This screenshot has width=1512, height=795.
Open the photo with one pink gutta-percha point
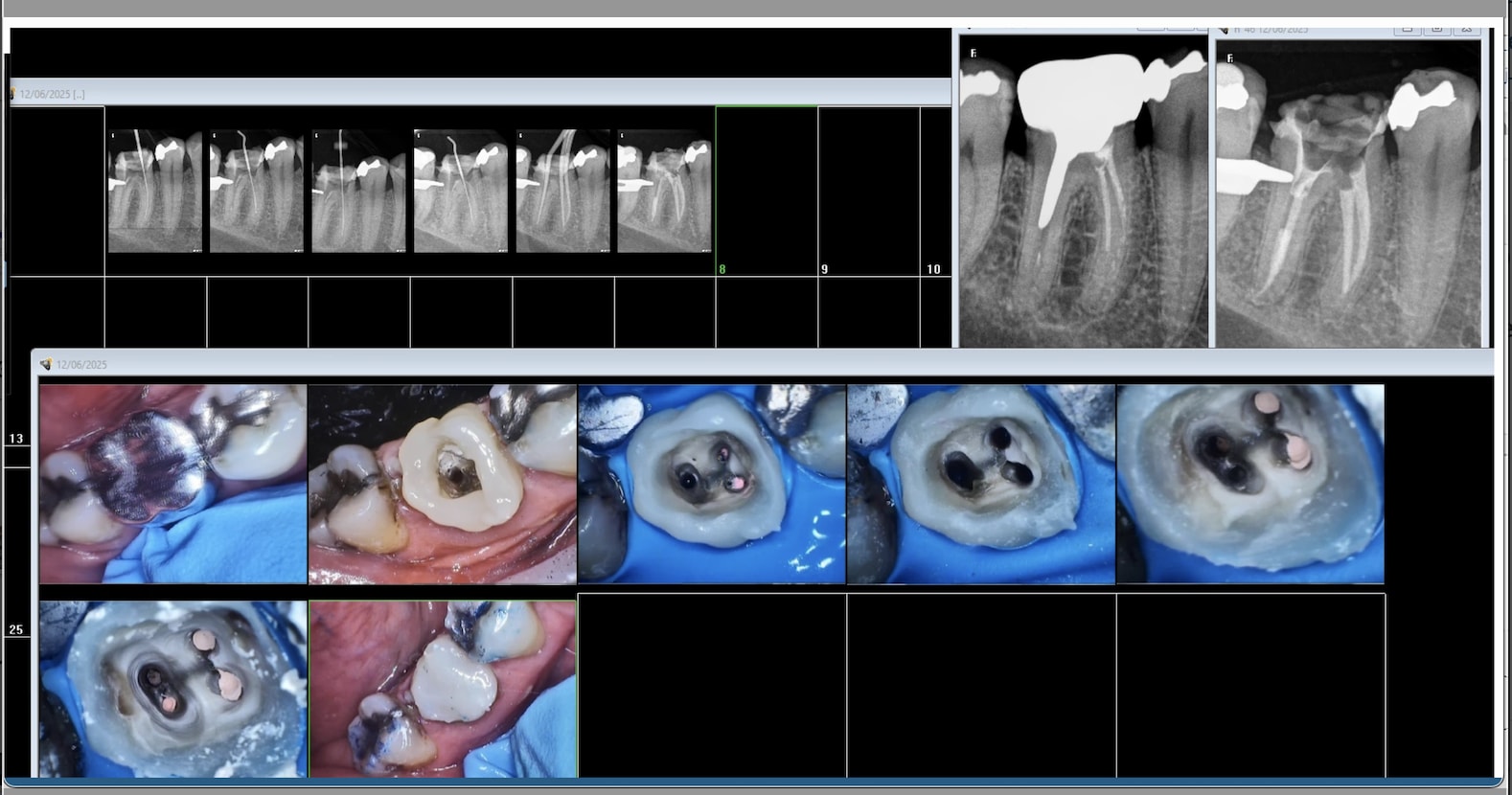[712, 484]
